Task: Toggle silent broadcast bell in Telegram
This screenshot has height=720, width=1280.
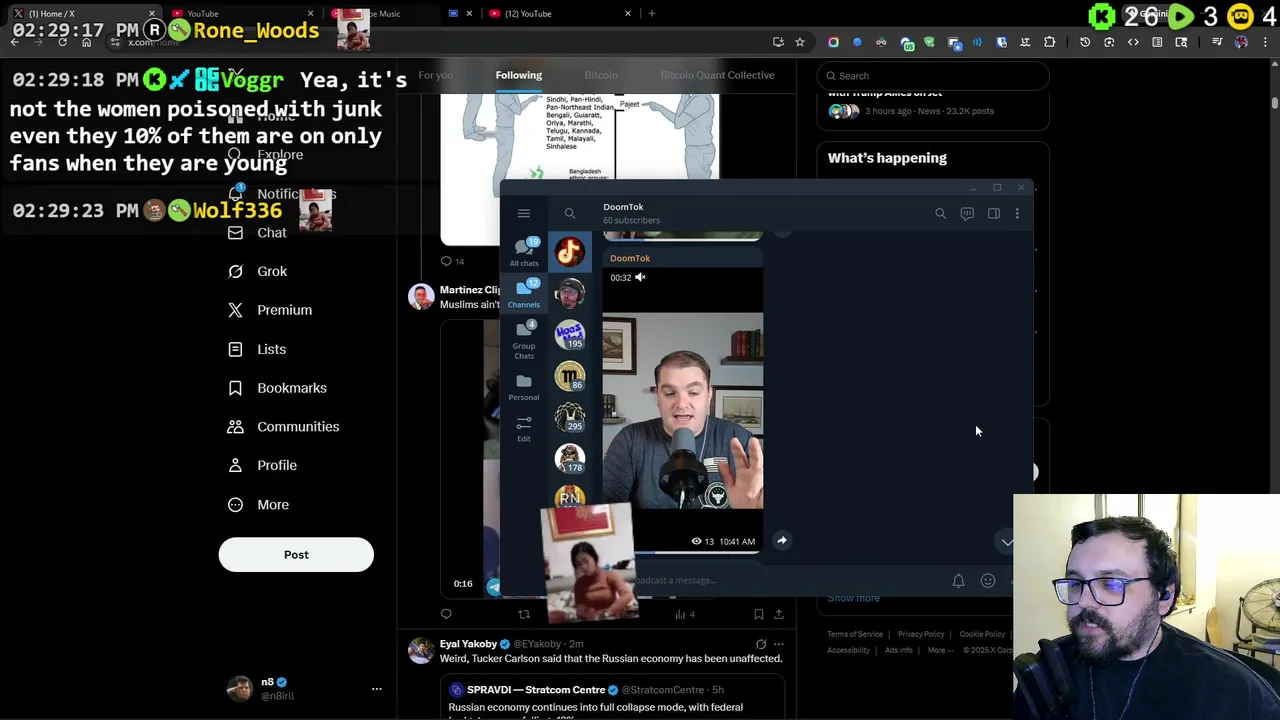Action: [958, 580]
